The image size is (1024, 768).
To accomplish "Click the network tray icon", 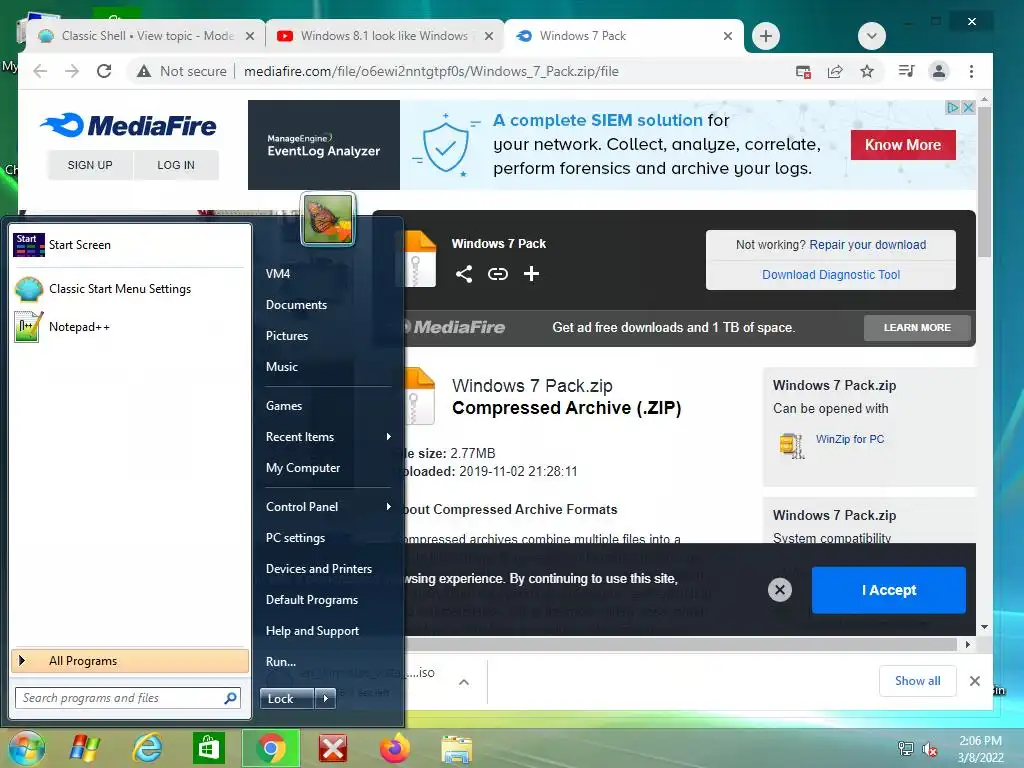I will pyautogui.click(x=906, y=749).
